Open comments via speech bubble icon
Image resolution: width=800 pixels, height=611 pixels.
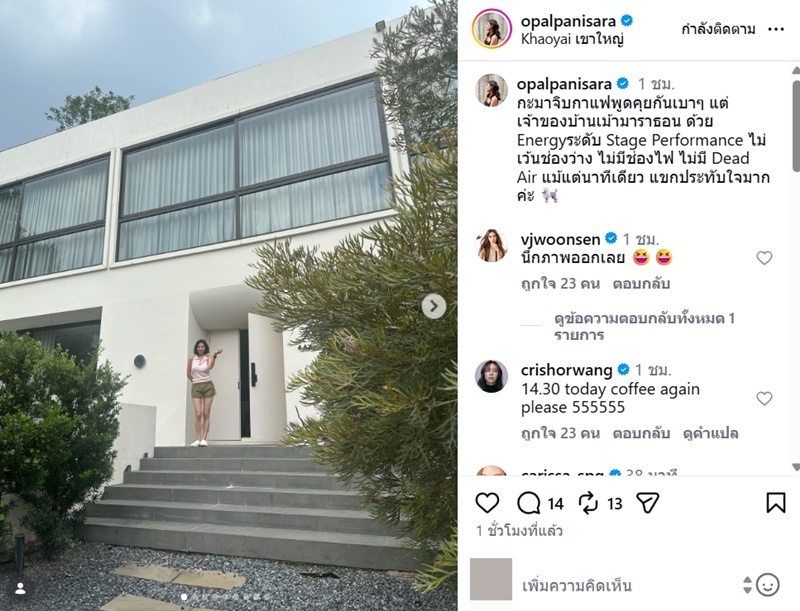[x=528, y=503]
